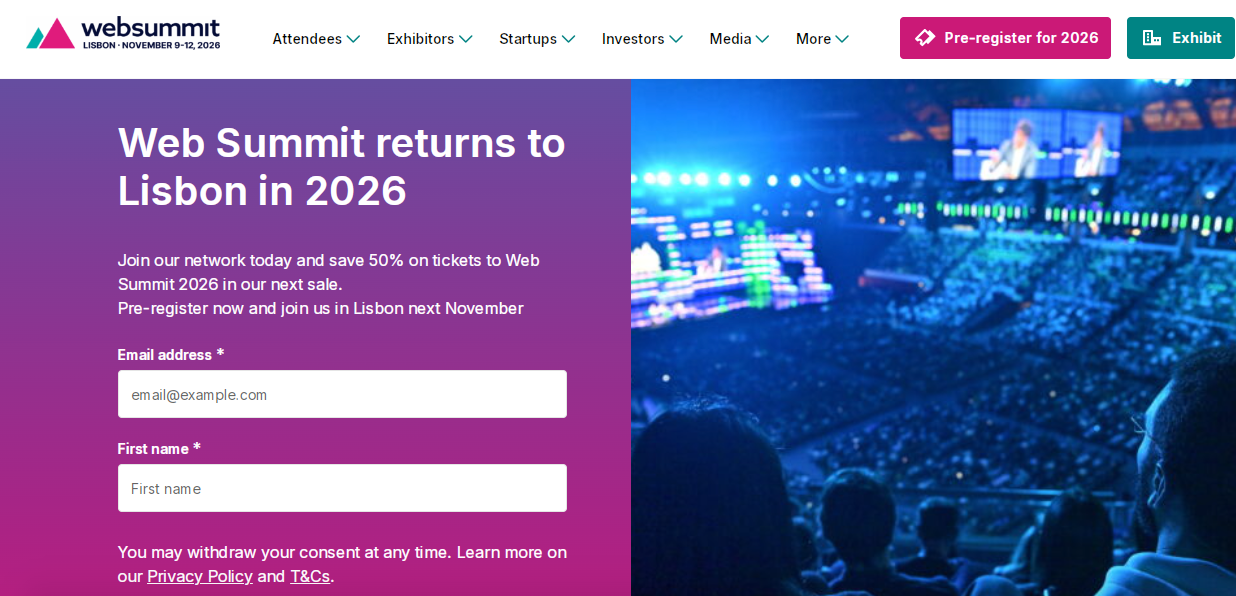Screen dimensions: 1236x596
Task: Click the ticket icon in Pre-register button
Action: pos(925,38)
